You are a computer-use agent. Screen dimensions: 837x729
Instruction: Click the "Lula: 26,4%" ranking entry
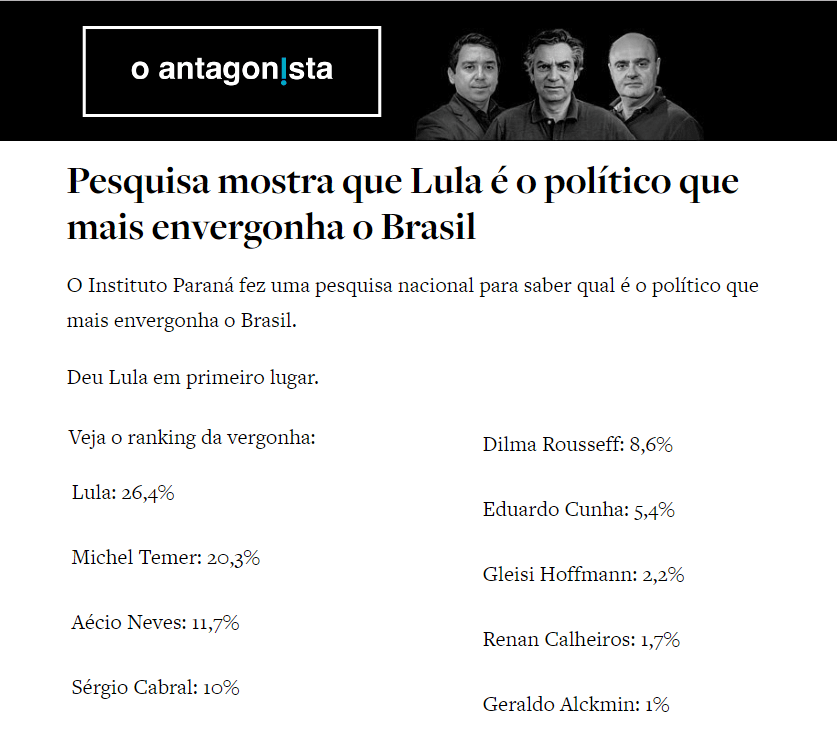pyautogui.click(x=123, y=492)
